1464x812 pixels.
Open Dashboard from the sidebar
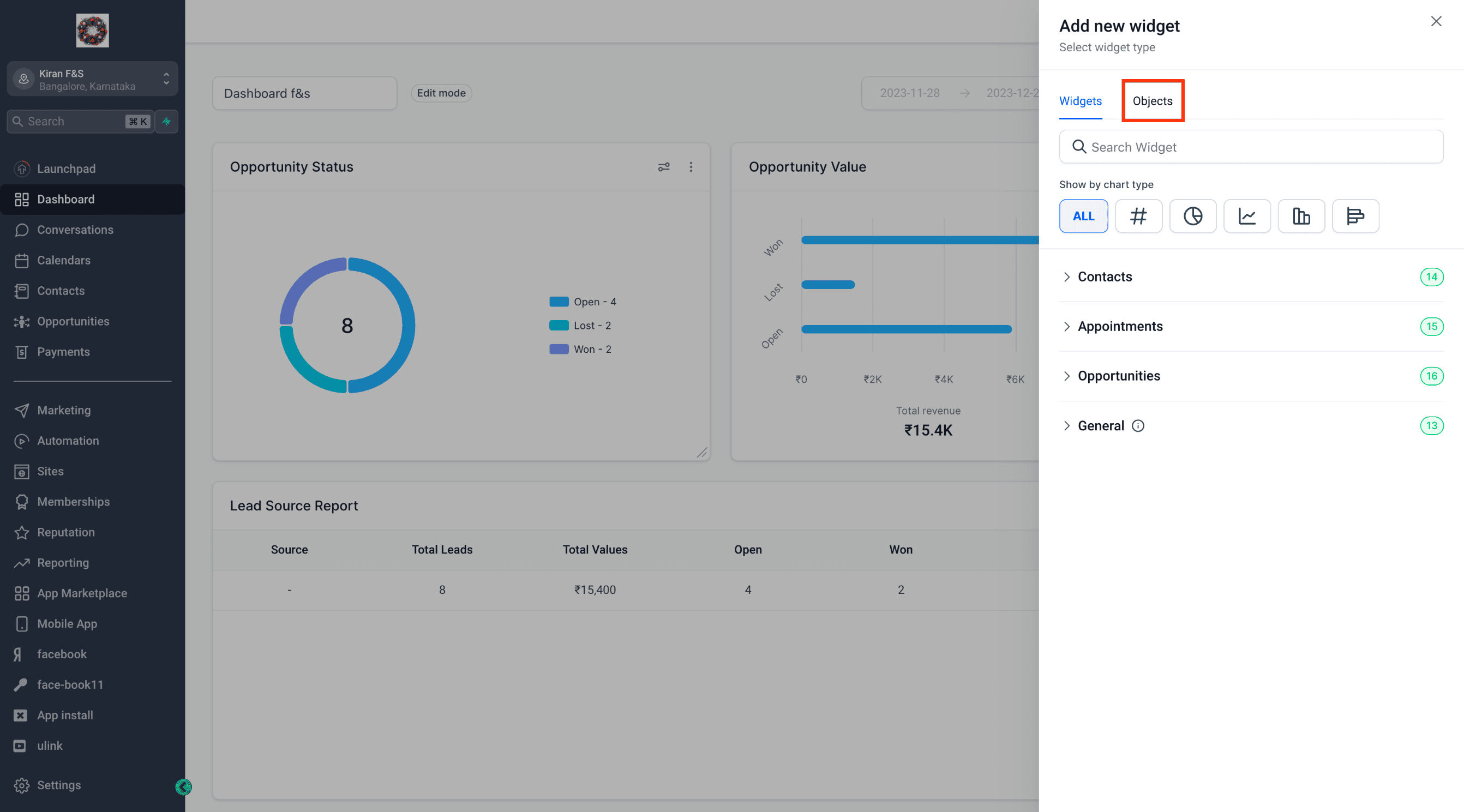pos(92,200)
